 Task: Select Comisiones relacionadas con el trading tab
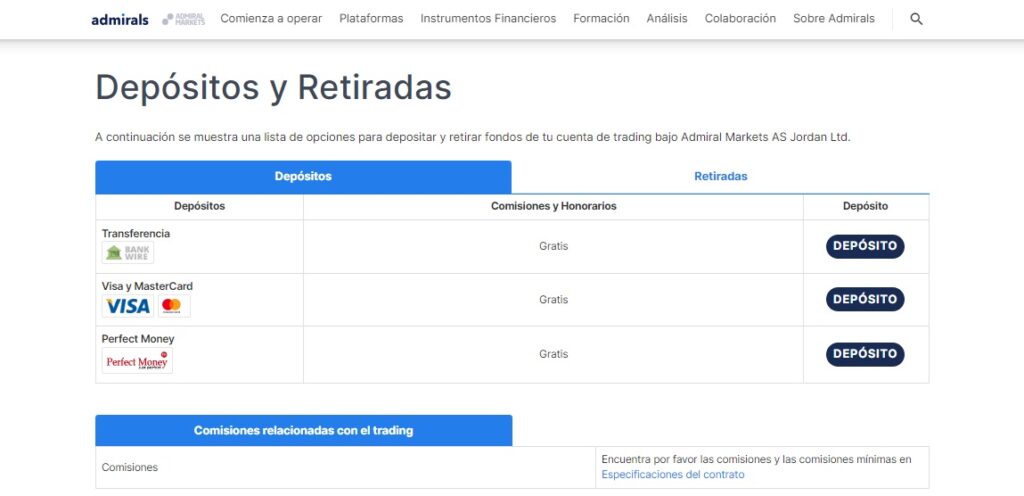[x=304, y=431]
